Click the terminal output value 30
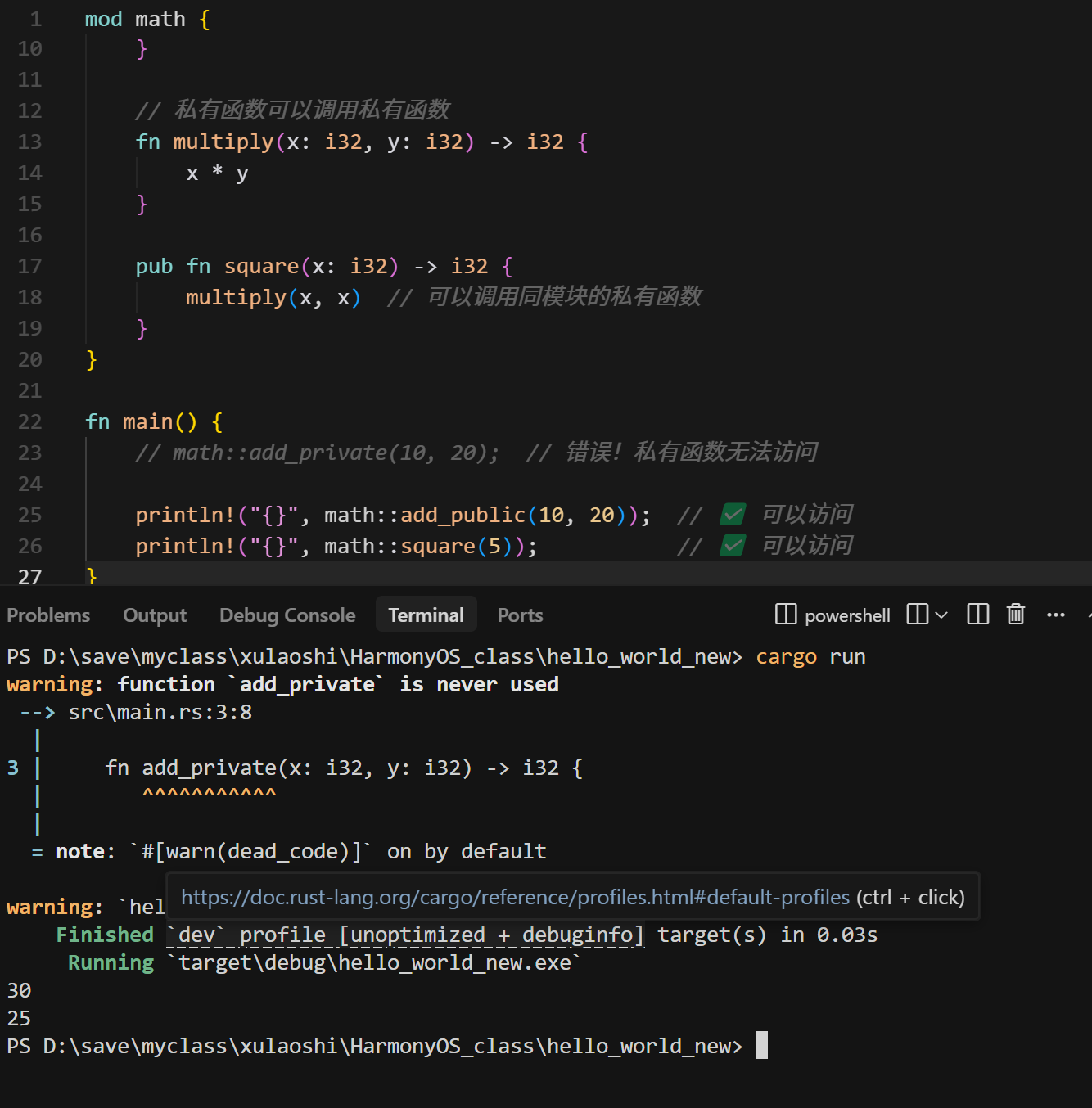 point(19,991)
